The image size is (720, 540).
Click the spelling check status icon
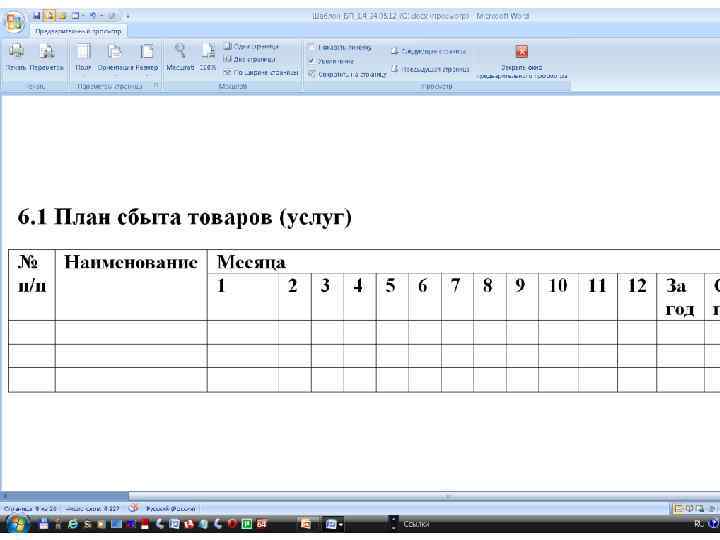(x=134, y=508)
